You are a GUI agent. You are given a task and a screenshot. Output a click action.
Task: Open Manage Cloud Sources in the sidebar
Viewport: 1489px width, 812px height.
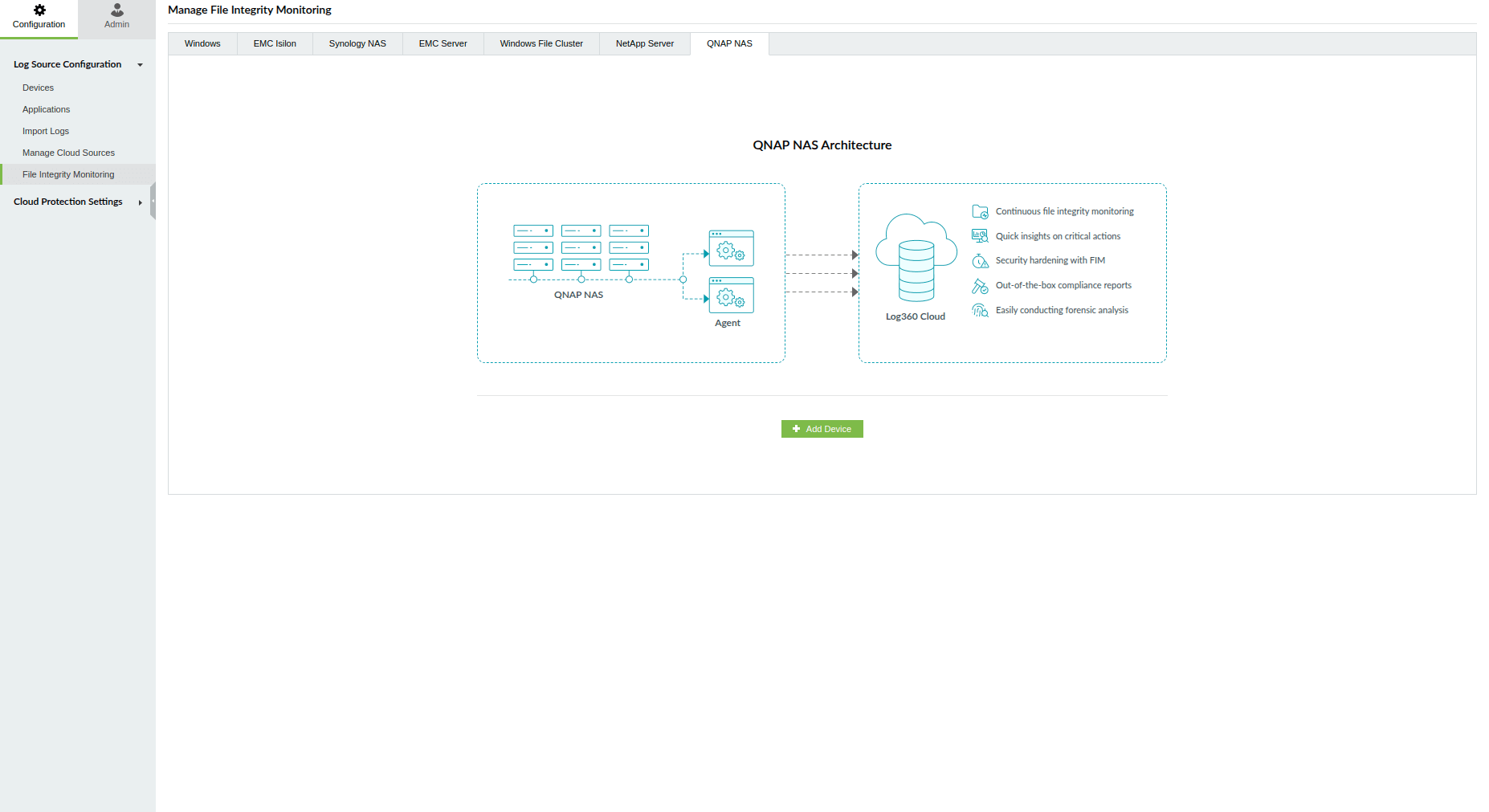point(68,153)
